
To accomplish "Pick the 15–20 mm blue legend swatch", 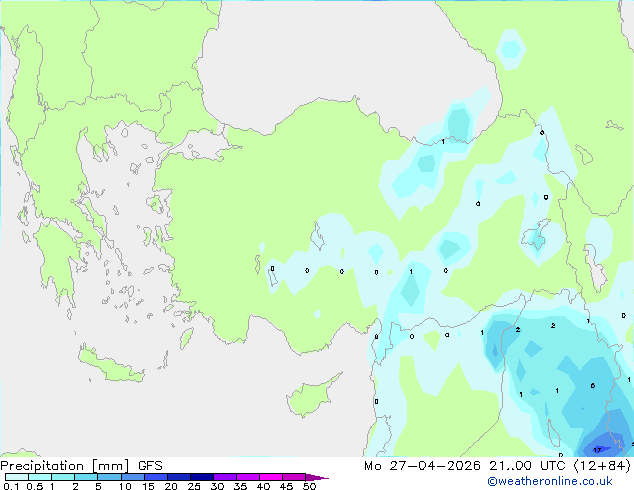I will (155, 477).
